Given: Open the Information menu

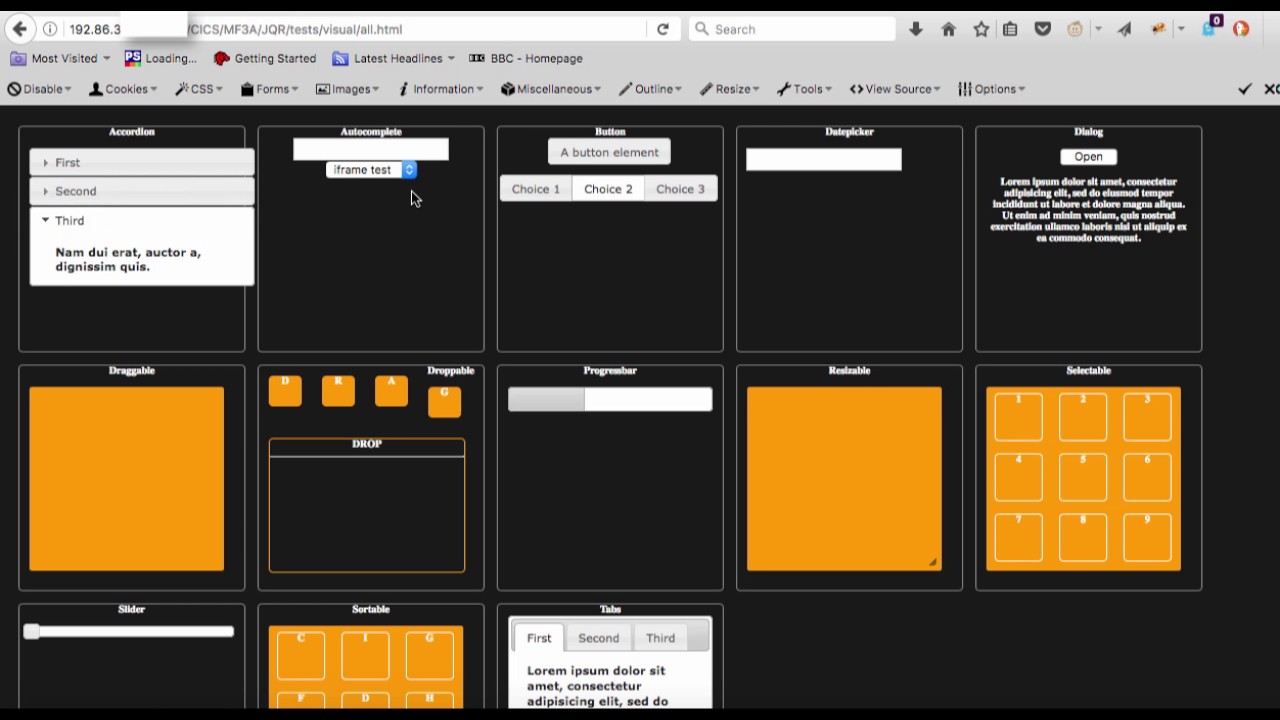Looking at the screenshot, I should click(x=441, y=89).
